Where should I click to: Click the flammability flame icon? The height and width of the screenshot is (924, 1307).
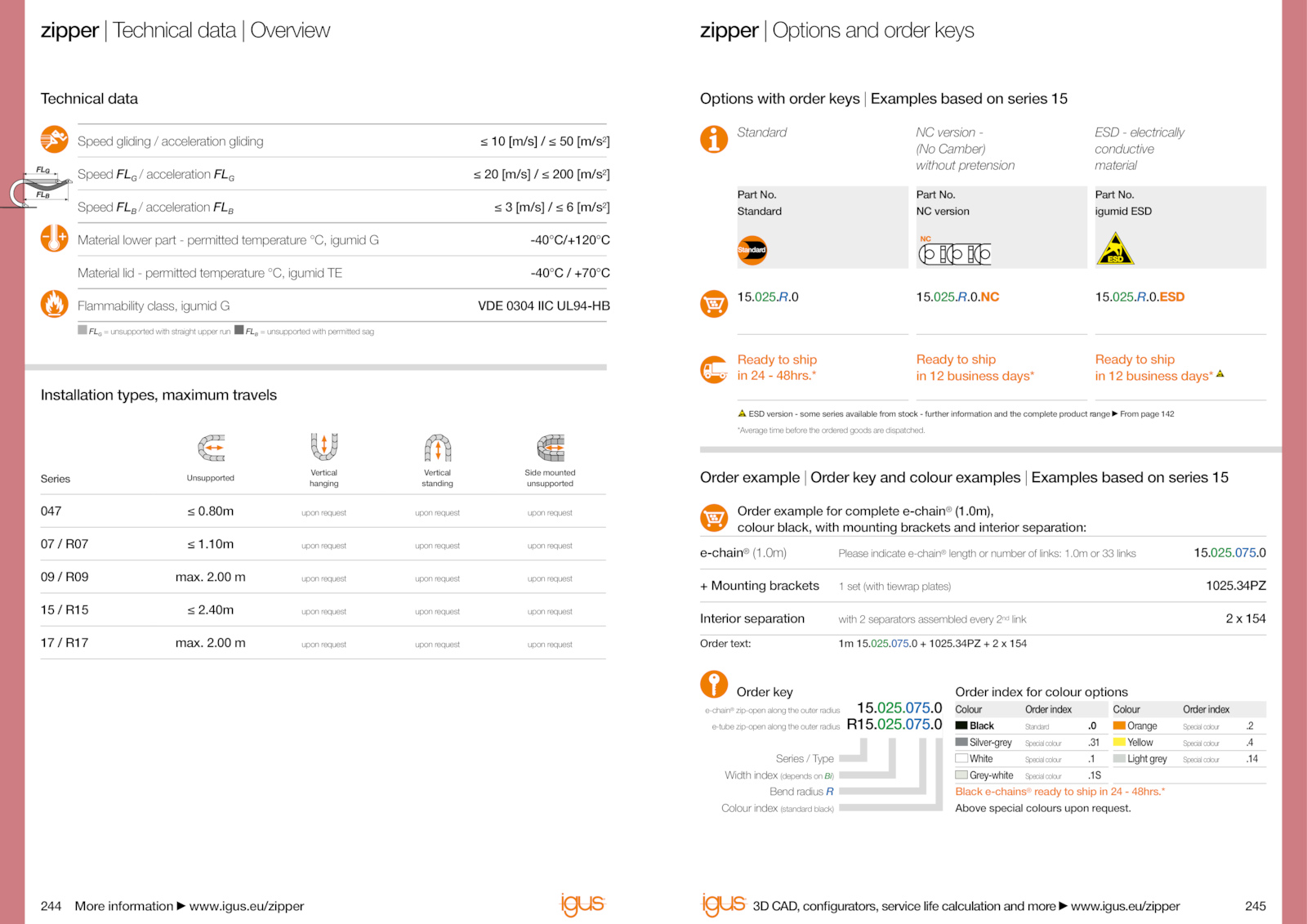[54, 304]
